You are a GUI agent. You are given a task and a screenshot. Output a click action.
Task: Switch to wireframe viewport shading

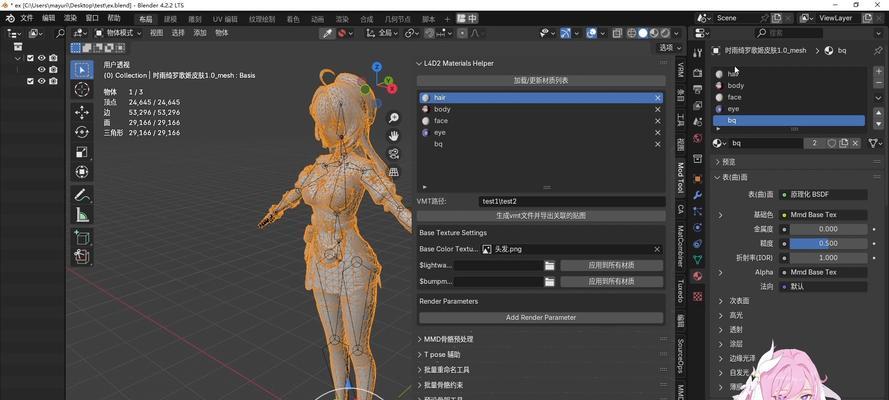[632, 33]
